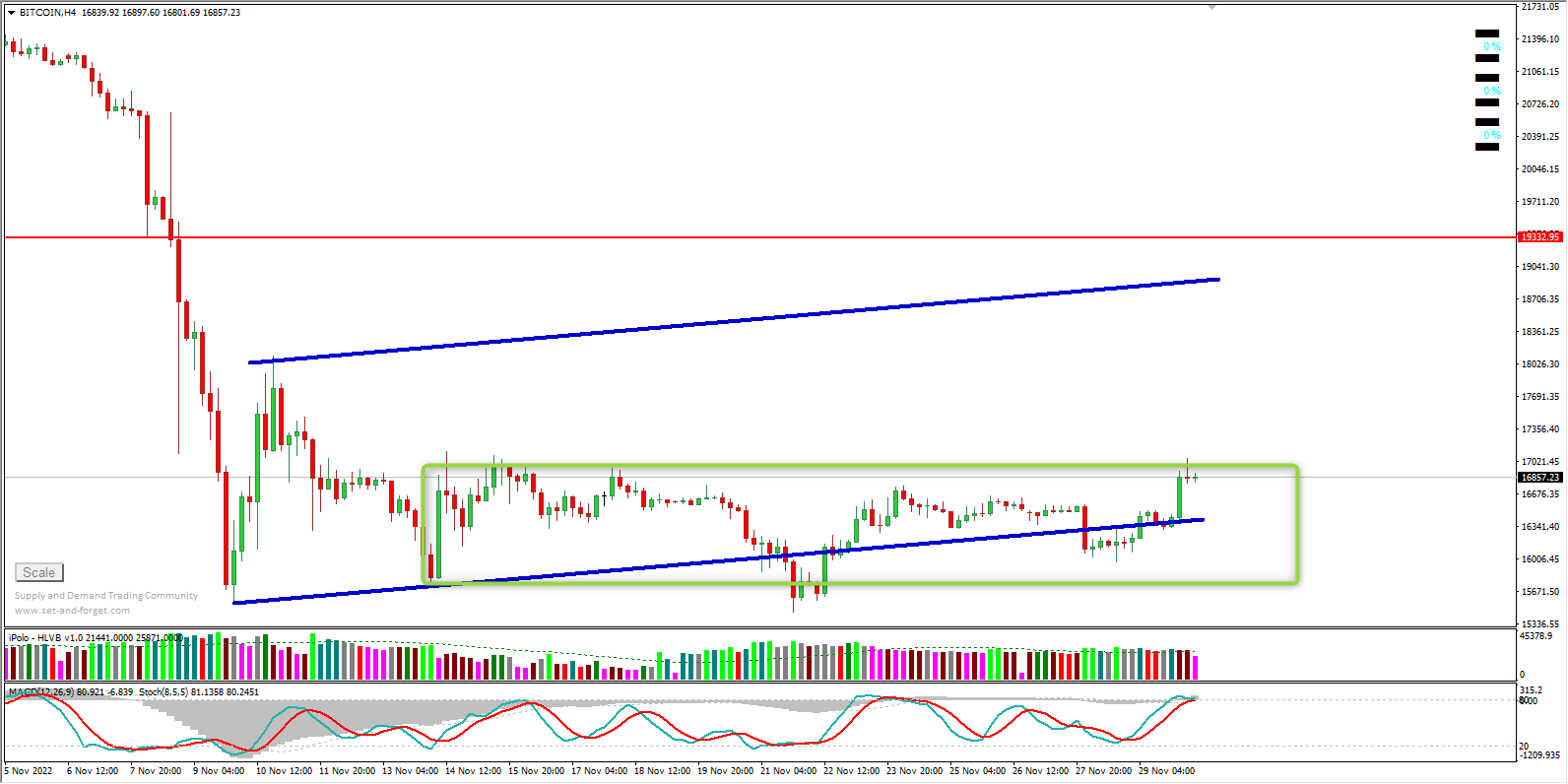
Task: Click the BITCOIN,H4 chart title label
Action: tap(47, 13)
